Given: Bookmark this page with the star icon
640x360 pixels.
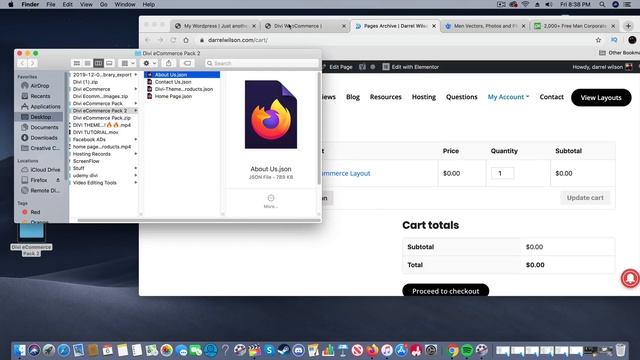Looking at the screenshot, I should 598,40.
